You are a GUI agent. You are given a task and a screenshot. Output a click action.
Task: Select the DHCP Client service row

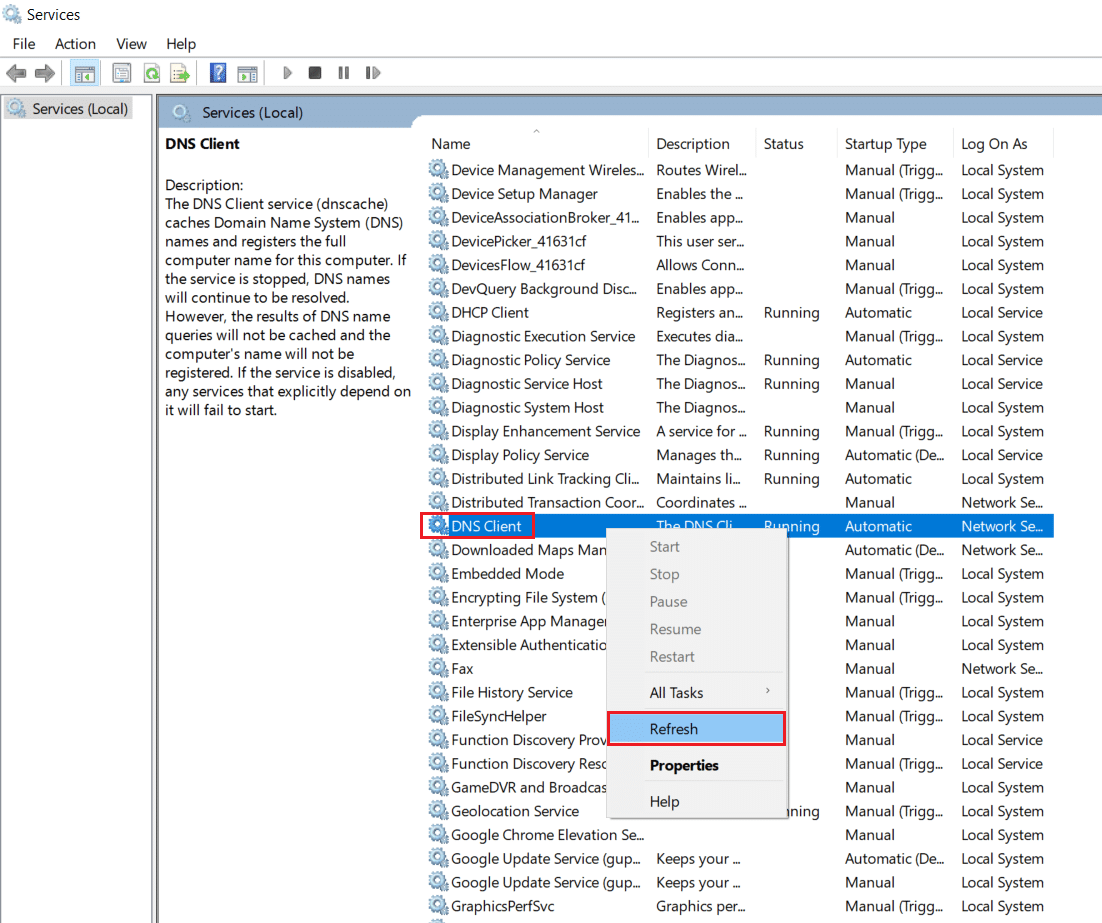point(489,313)
